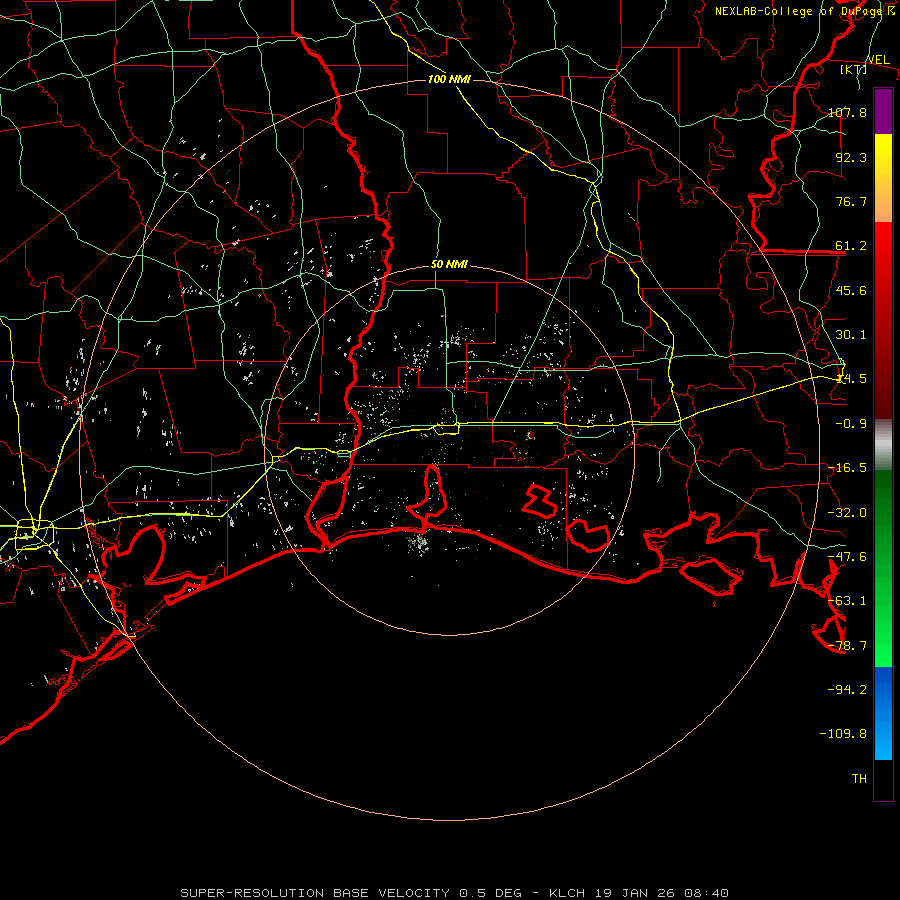Click the 100 NMI range ring label
900x900 pixels.
449,79
